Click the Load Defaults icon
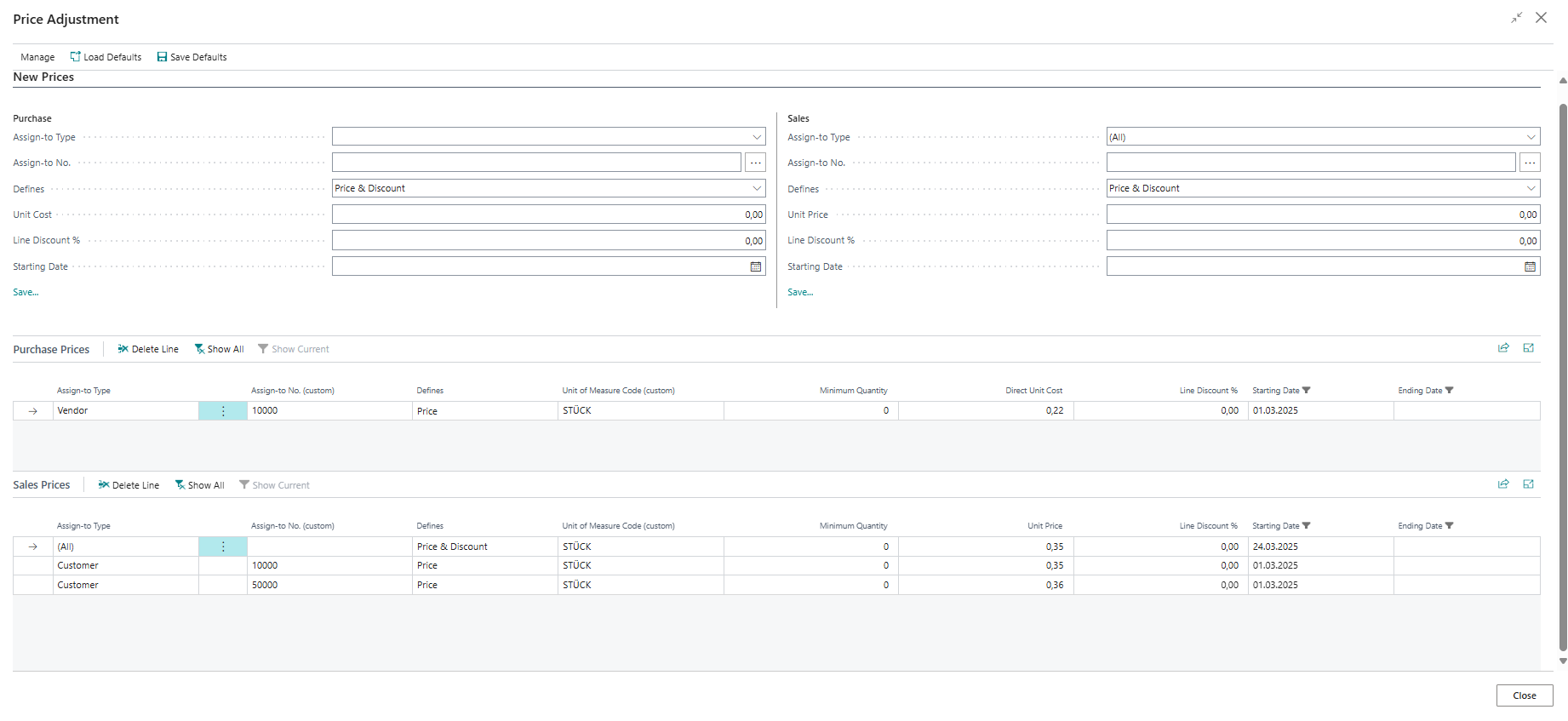 coord(75,57)
